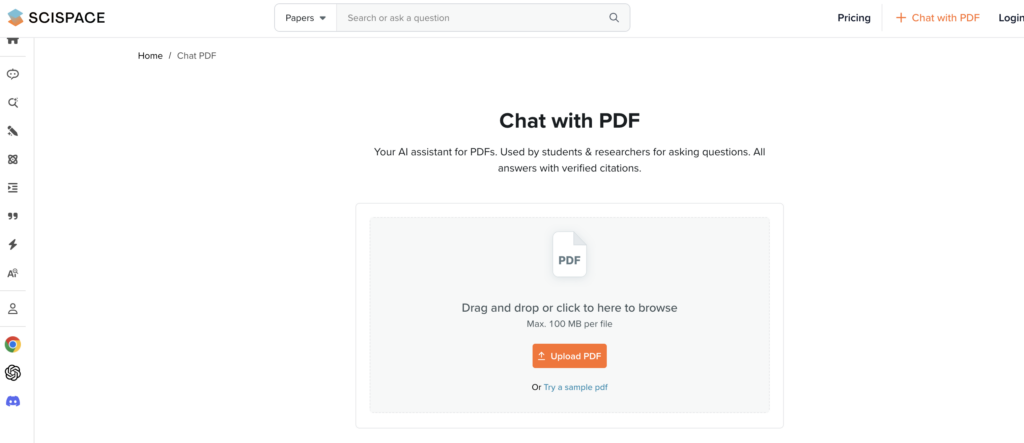1024x443 pixels.
Task: Focus the Search or ask a question field
Action: coord(472,18)
